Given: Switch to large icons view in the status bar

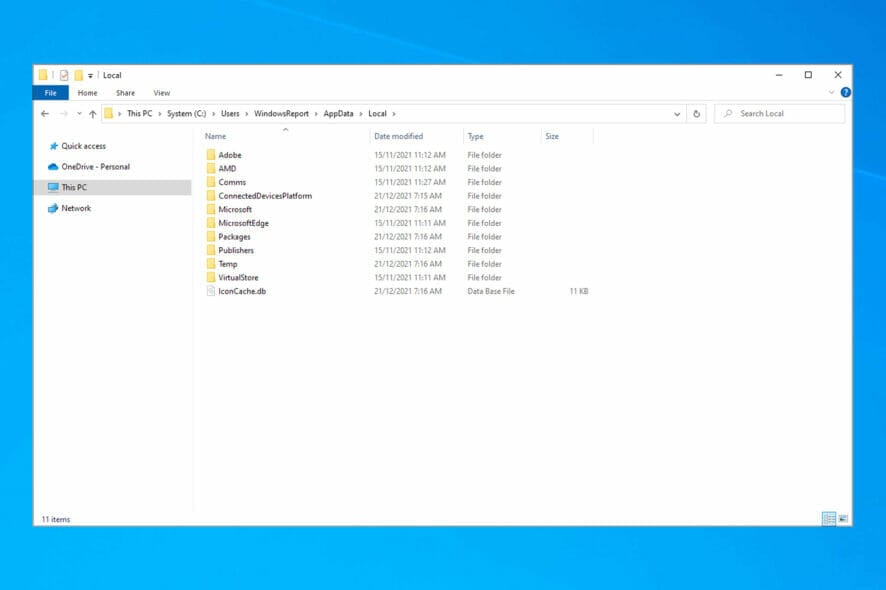Looking at the screenshot, I should click(843, 519).
